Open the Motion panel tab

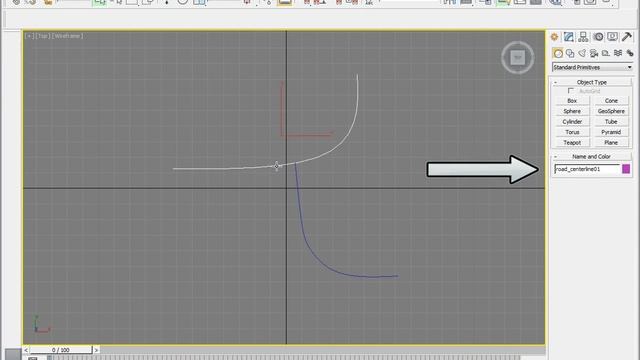[598, 37]
